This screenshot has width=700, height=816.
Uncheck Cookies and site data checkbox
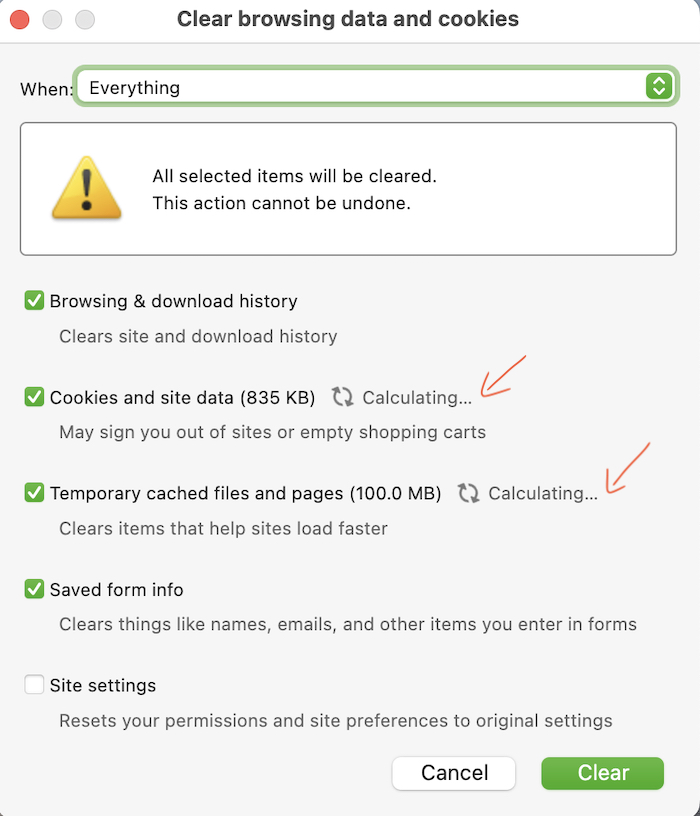pyautogui.click(x=34, y=397)
